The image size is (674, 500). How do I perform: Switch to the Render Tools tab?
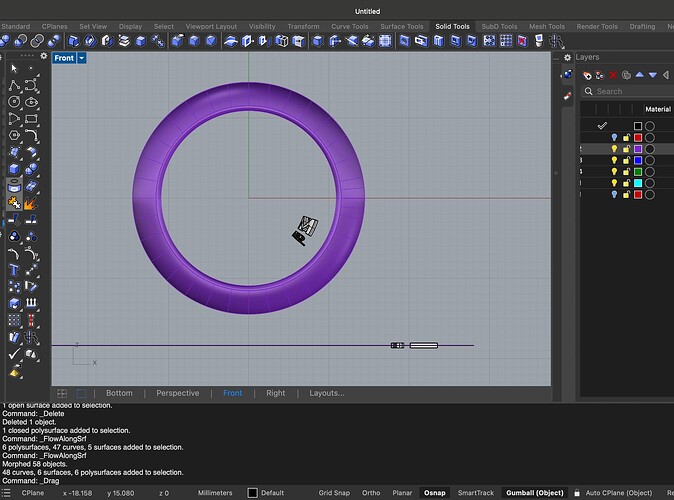pyautogui.click(x=597, y=26)
